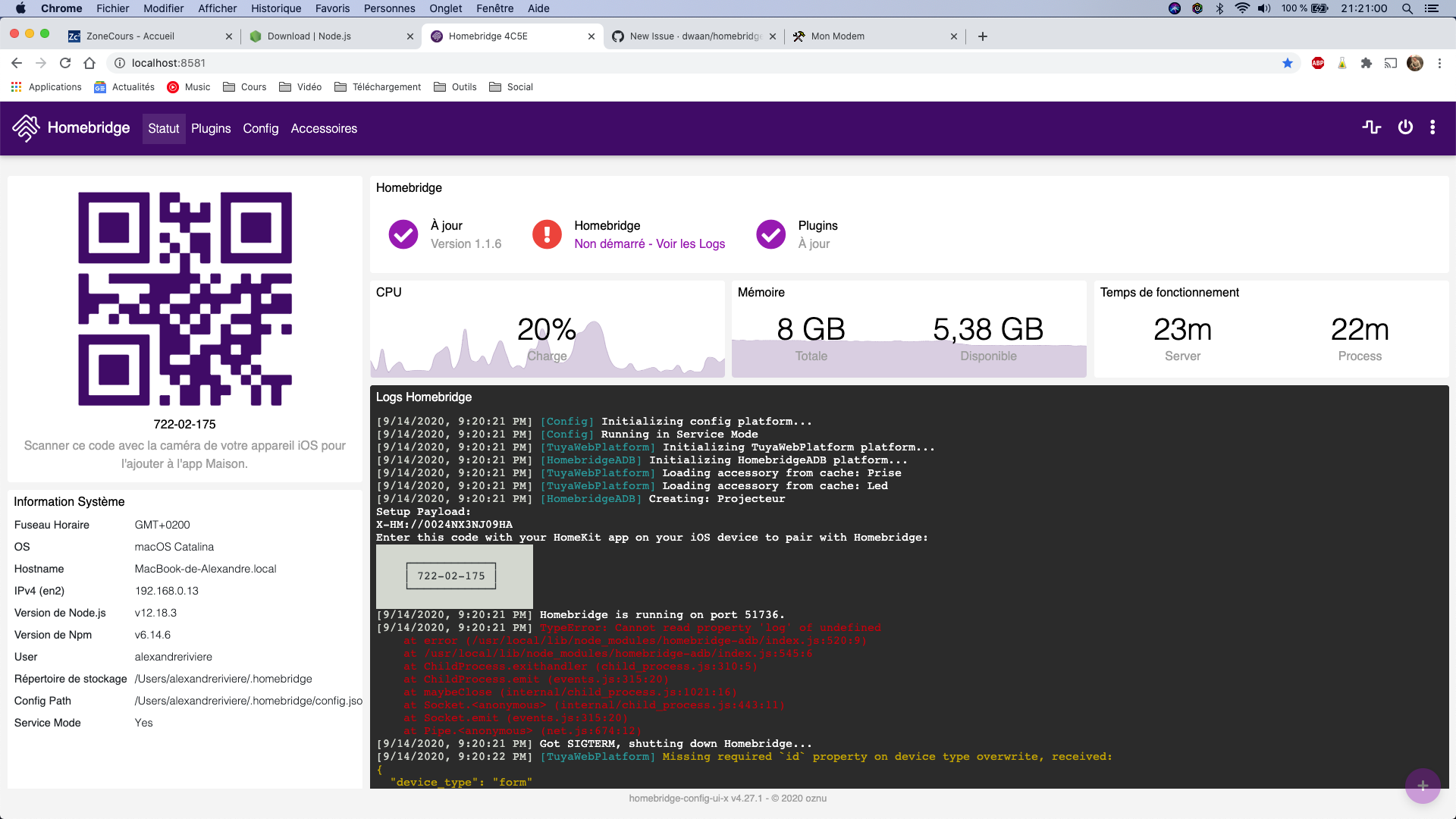
Task: Open the Applications bookmark shortcut
Action: click(46, 87)
